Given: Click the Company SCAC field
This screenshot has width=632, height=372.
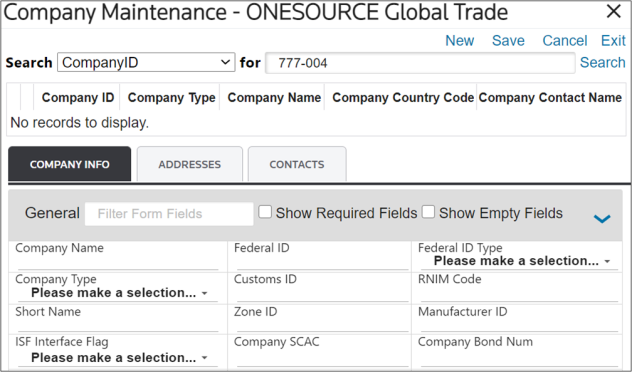Looking at the screenshot, I should 322,358.
